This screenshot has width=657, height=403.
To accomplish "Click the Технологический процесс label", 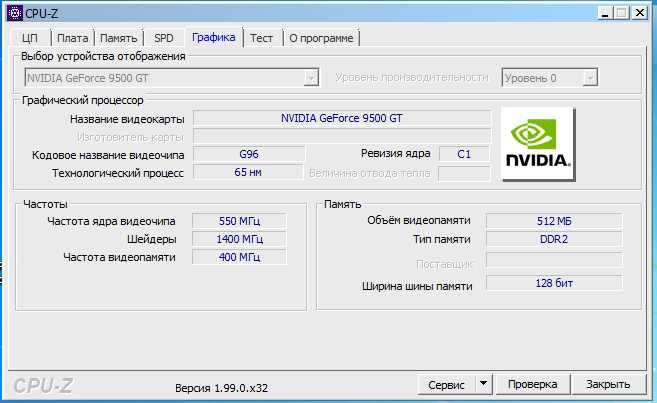I will point(118,173).
